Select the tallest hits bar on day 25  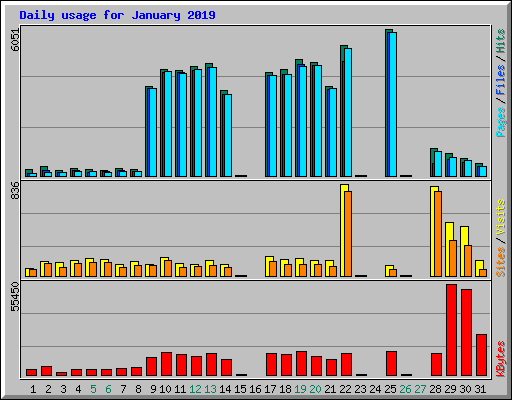click(x=387, y=103)
